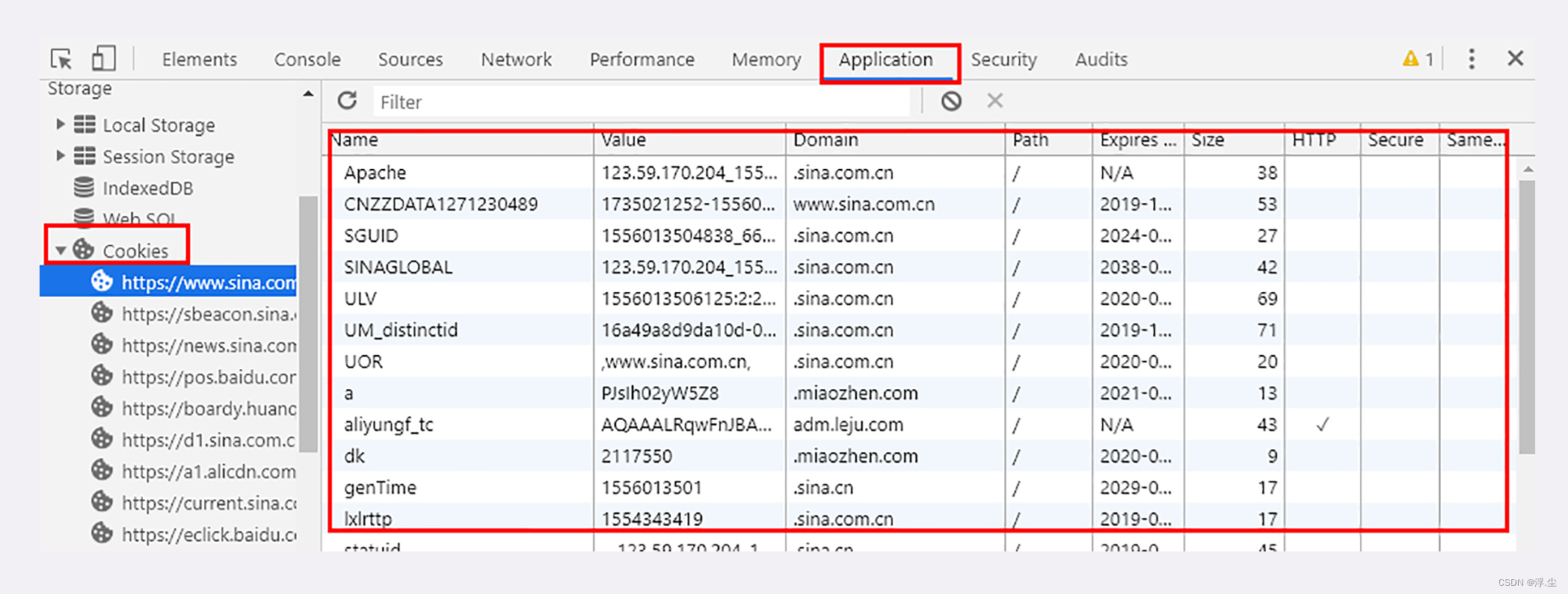Switch to the Security tab

(x=1003, y=60)
